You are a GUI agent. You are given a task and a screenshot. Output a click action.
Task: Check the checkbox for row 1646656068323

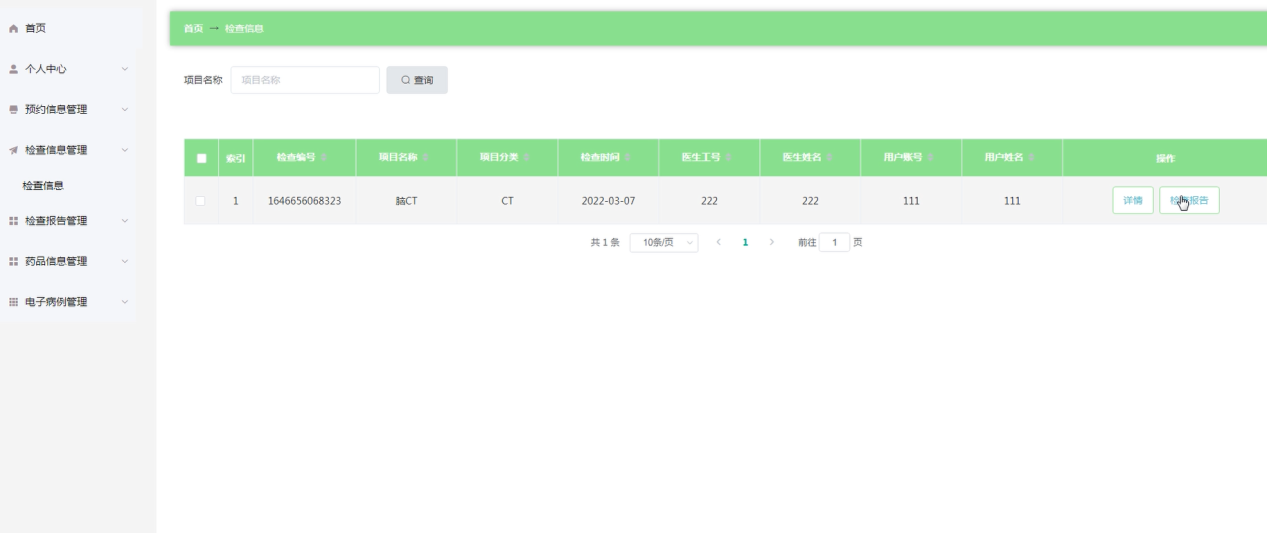[201, 201]
